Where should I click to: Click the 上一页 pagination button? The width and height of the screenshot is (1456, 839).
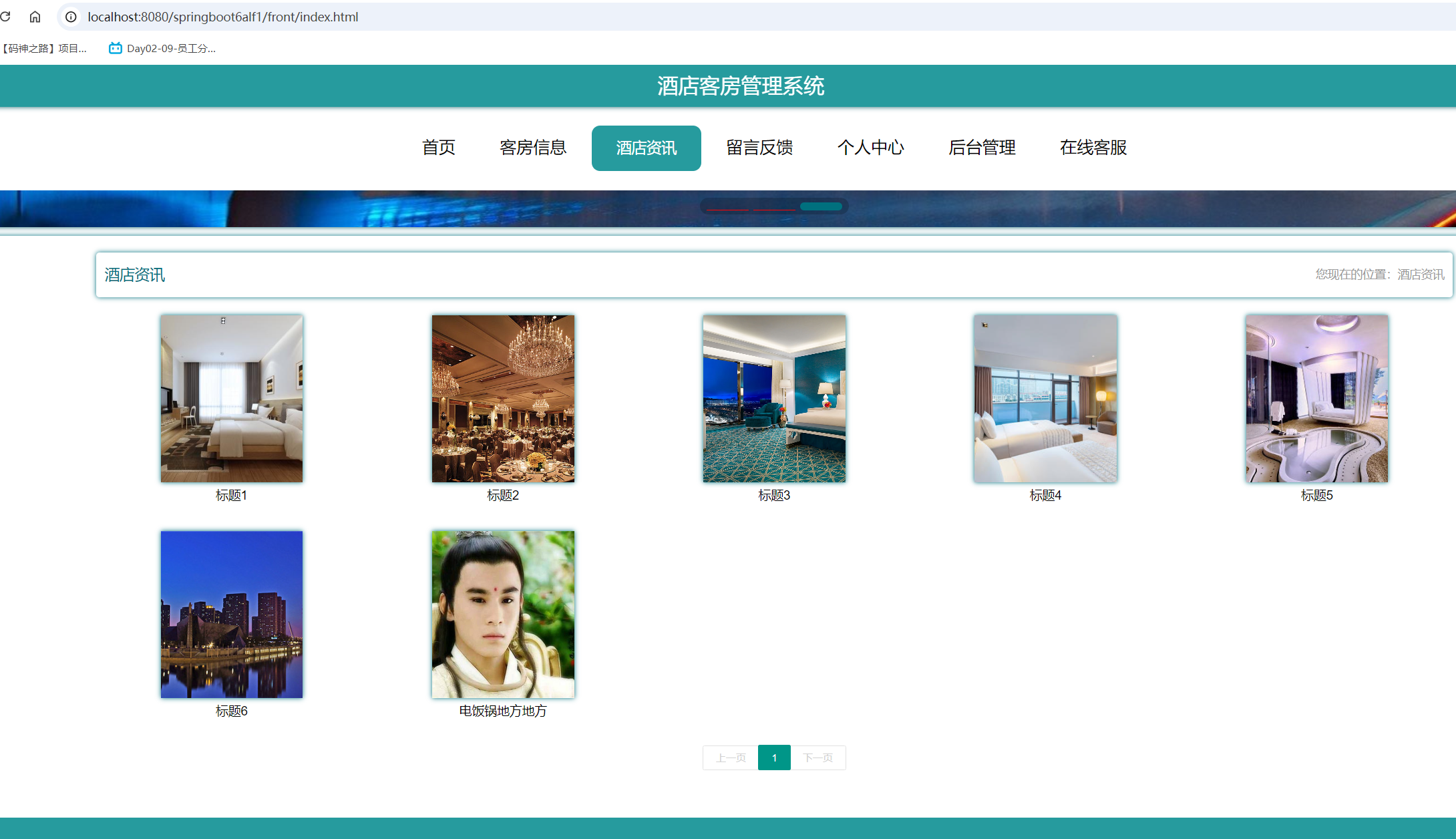pos(730,758)
